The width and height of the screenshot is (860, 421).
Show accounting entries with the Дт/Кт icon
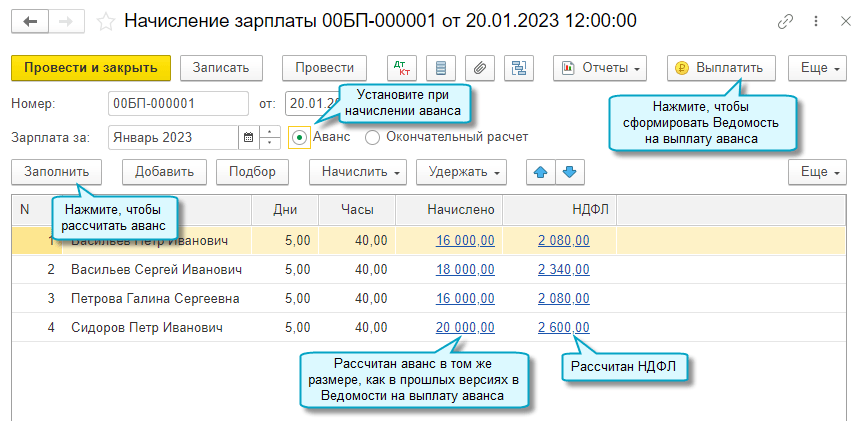(x=402, y=68)
